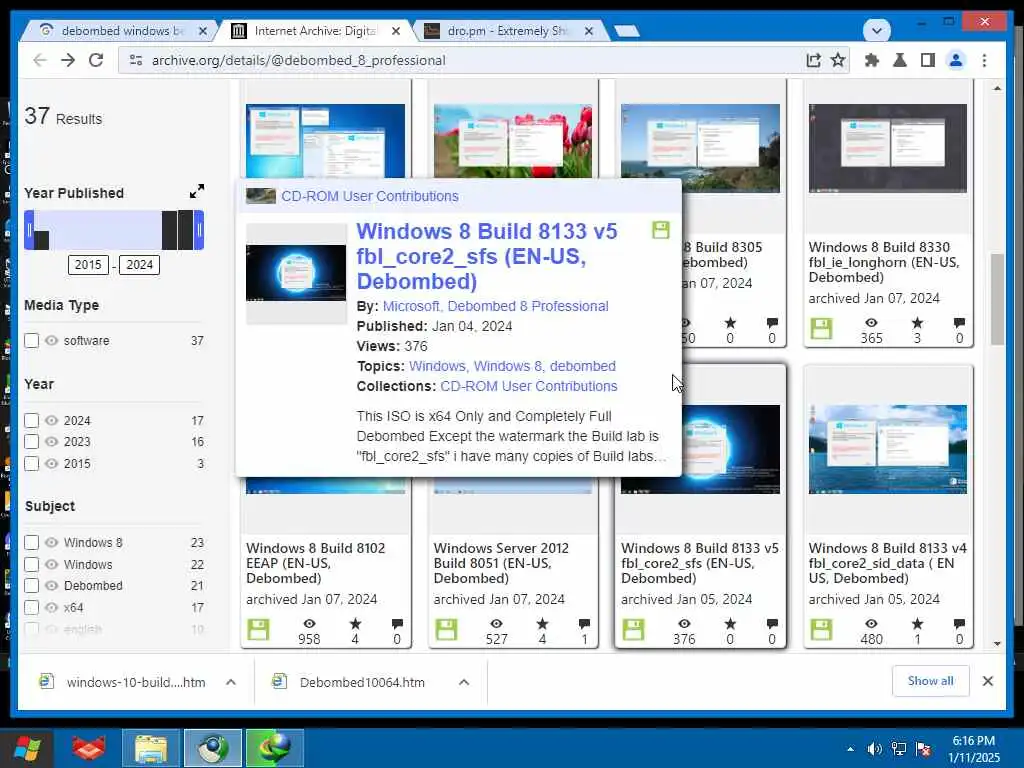This screenshot has width=1024, height=768.
Task: Check the x64 subject filter
Action: pyautogui.click(x=31, y=607)
